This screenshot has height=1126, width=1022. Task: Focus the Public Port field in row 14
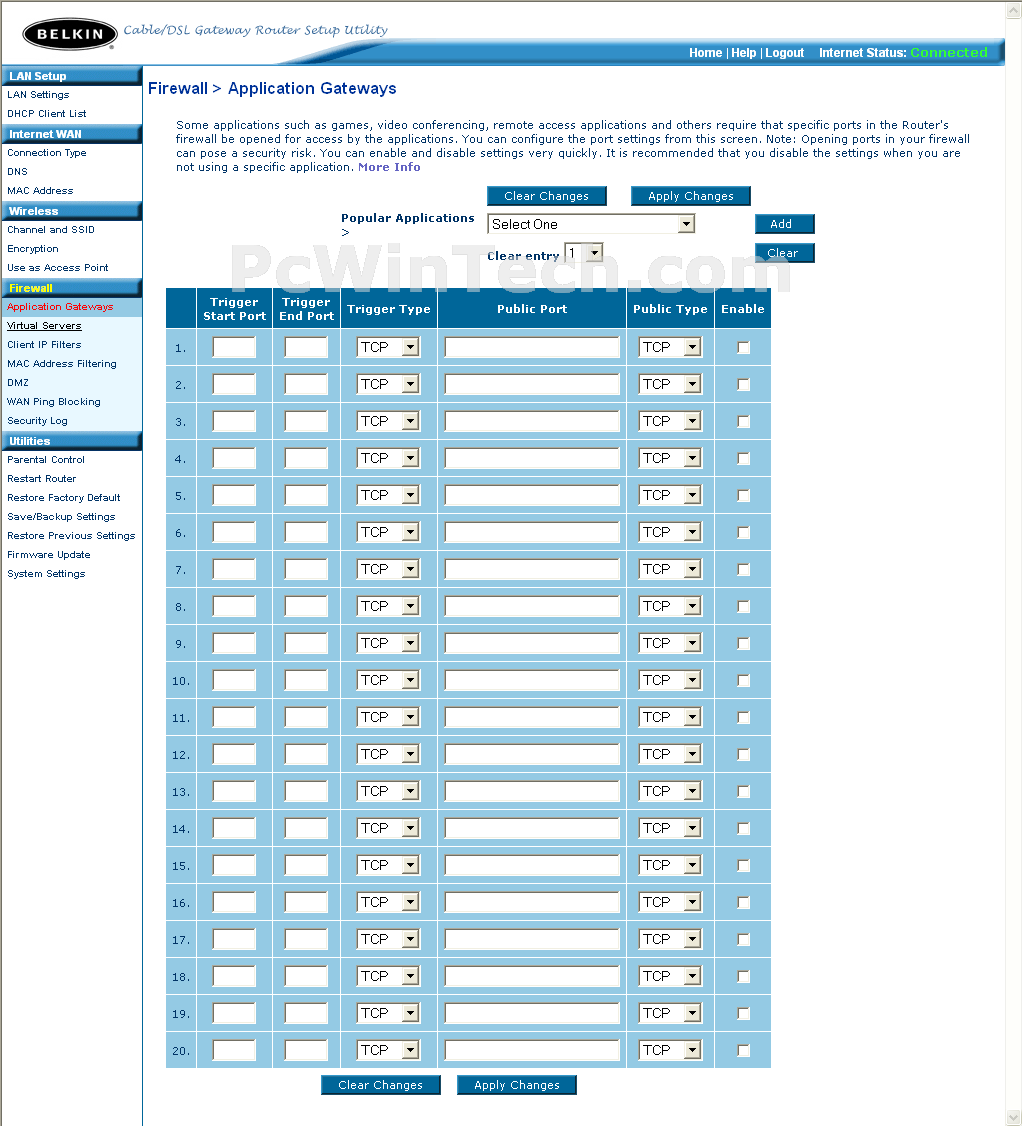pos(532,829)
